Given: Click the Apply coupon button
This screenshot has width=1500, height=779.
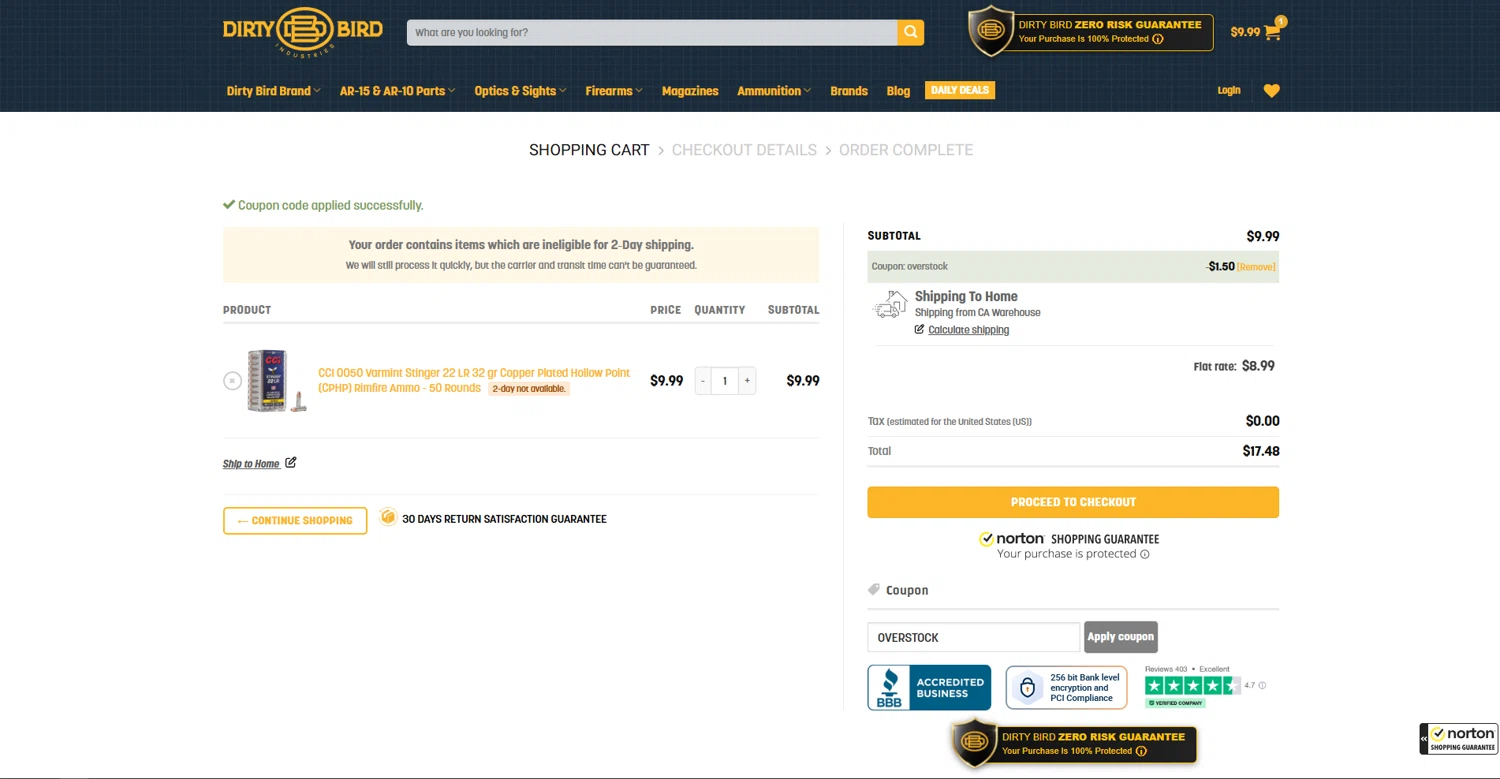Looking at the screenshot, I should point(1121,636).
